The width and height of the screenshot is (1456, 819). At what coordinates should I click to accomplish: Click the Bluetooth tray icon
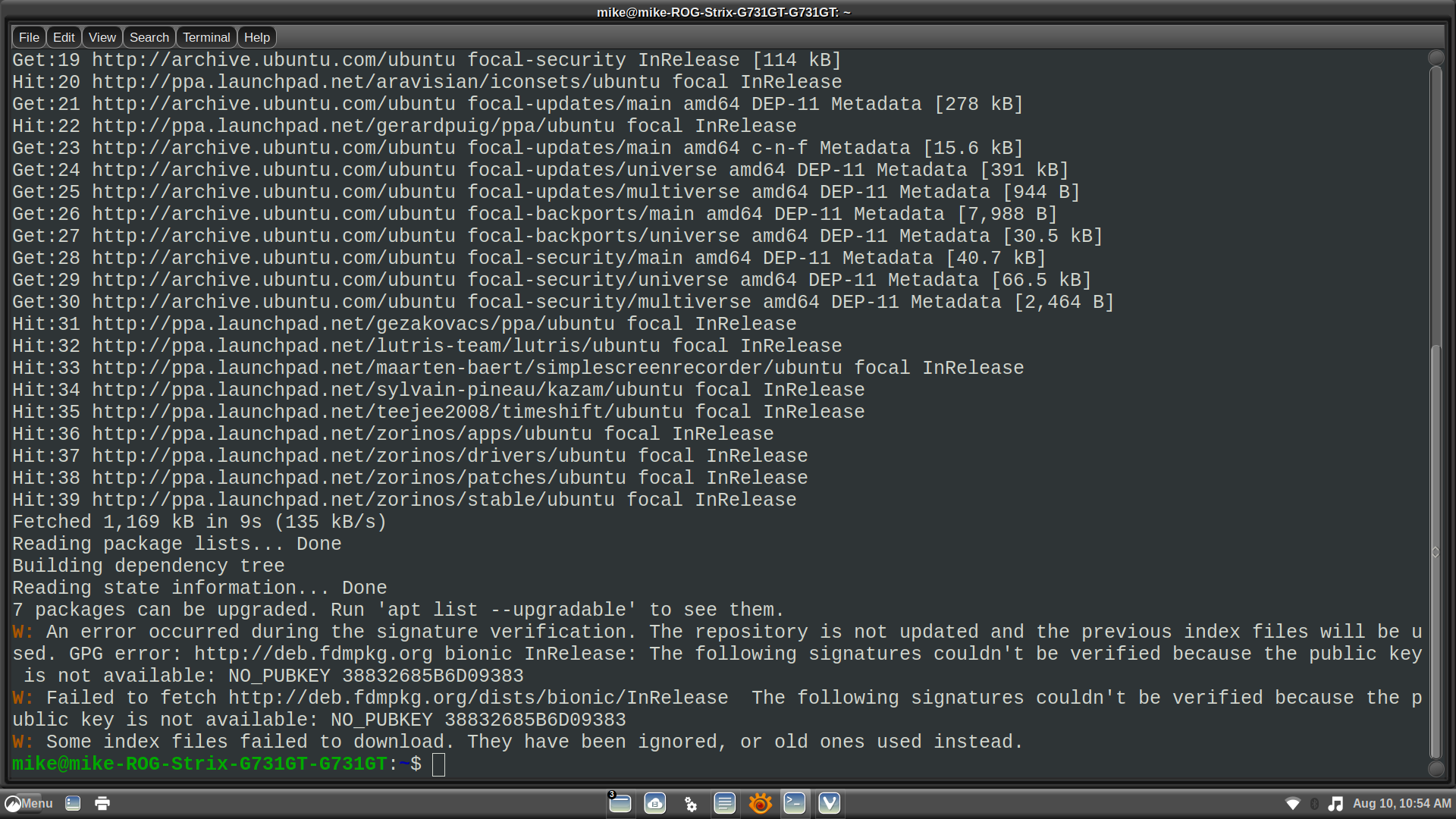click(1315, 803)
